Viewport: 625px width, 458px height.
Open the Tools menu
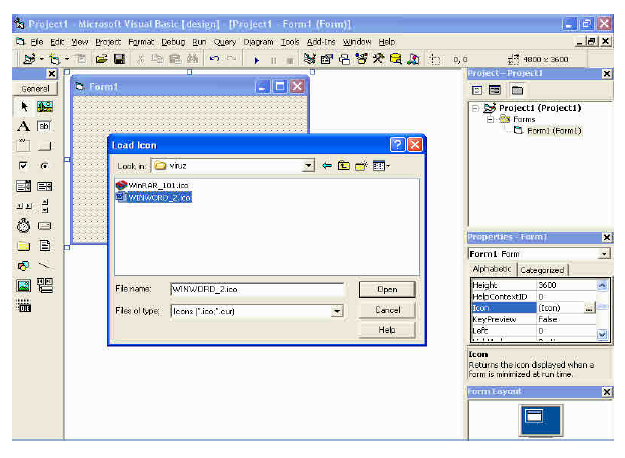(290, 42)
